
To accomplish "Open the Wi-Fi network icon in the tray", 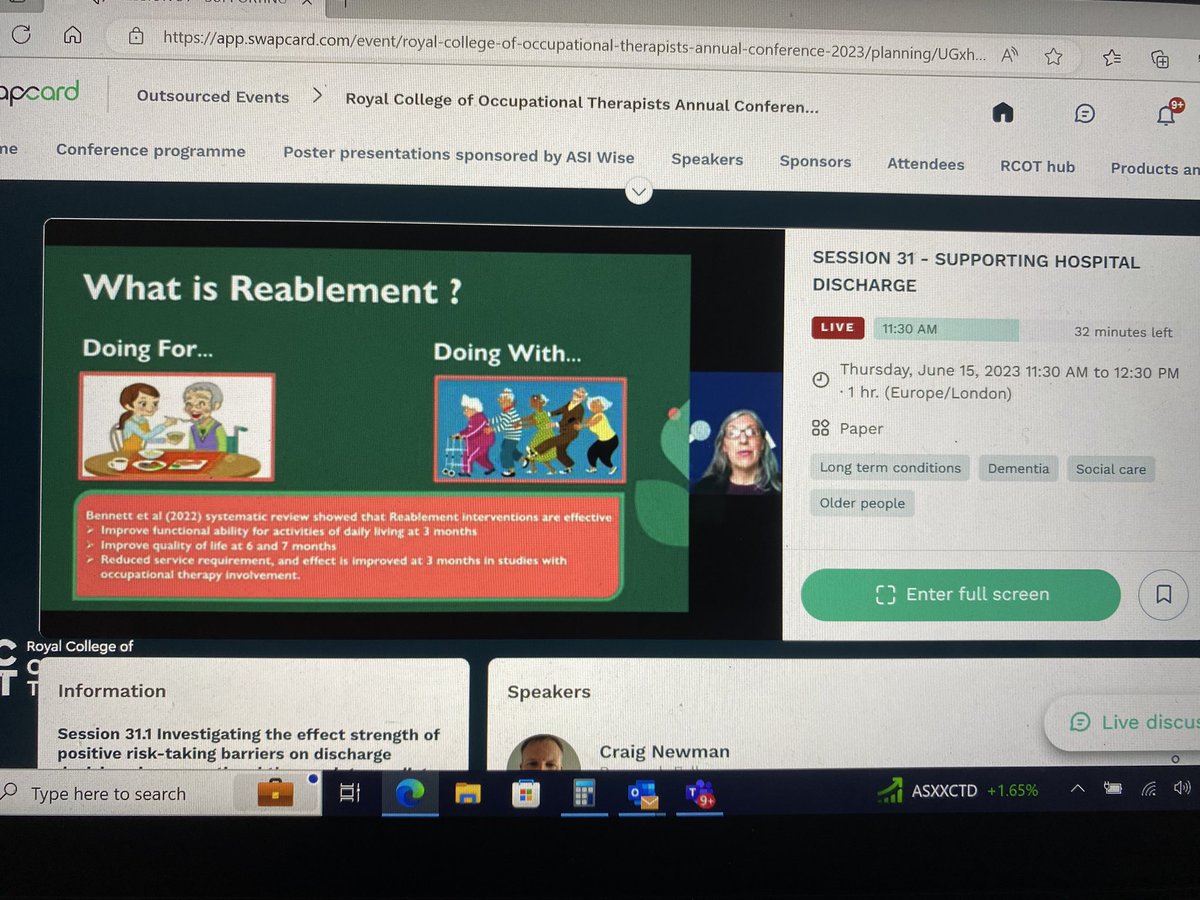I will 1148,789.
